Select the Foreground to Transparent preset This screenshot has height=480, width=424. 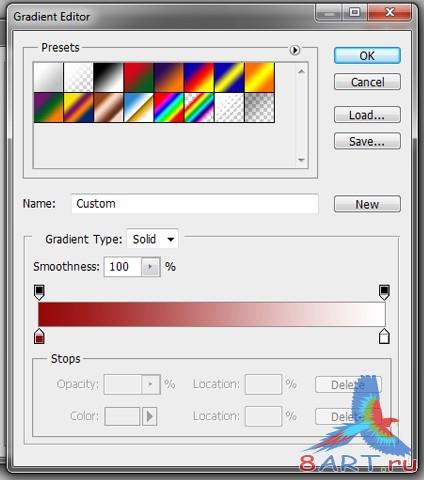click(x=78, y=77)
